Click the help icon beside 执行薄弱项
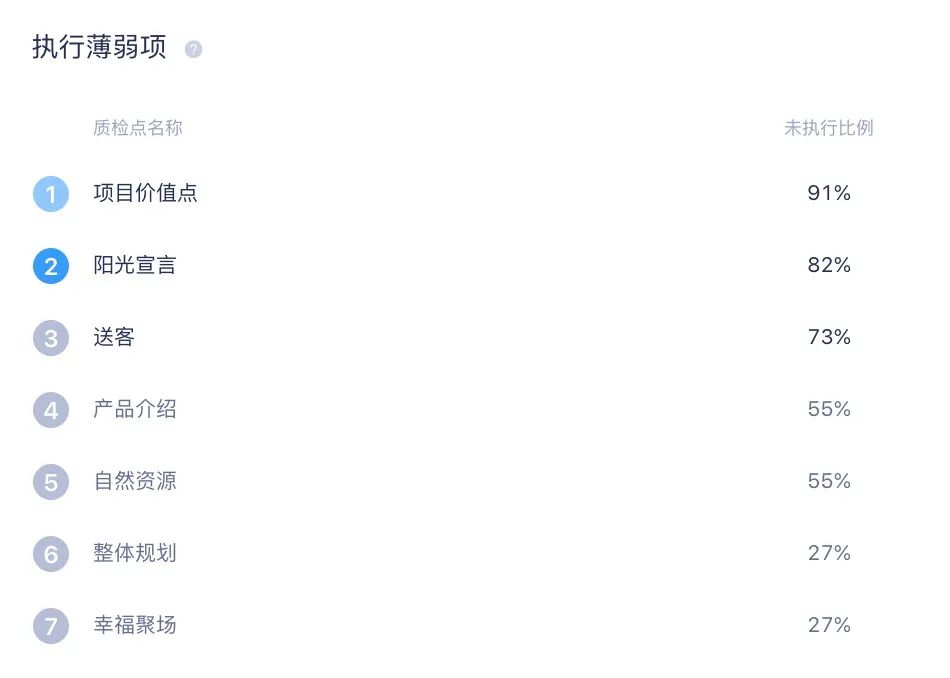Viewport: 950px width, 678px height. [194, 49]
